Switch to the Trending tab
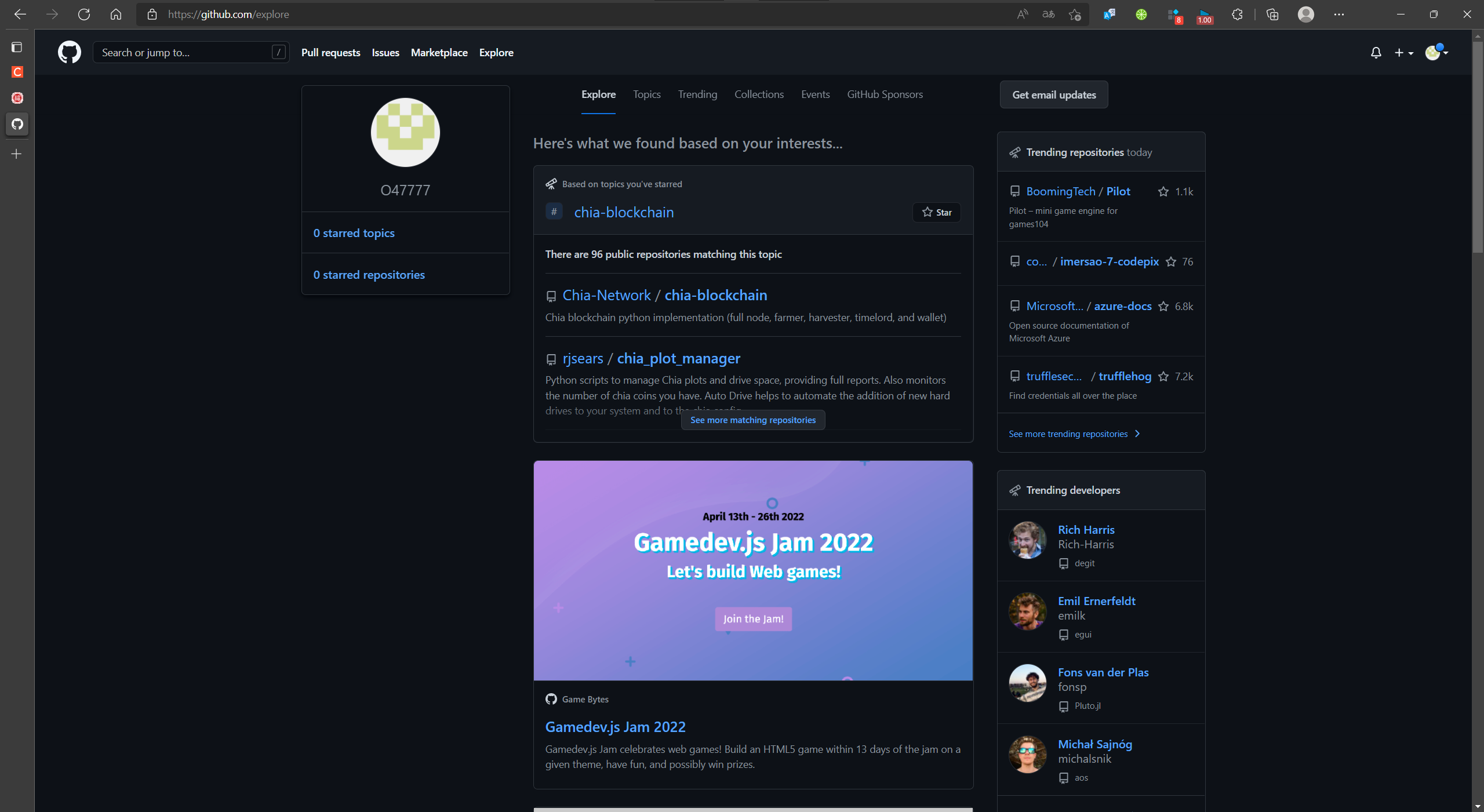Image resolution: width=1484 pixels, height=812 pixels. (x=697, y=94)
